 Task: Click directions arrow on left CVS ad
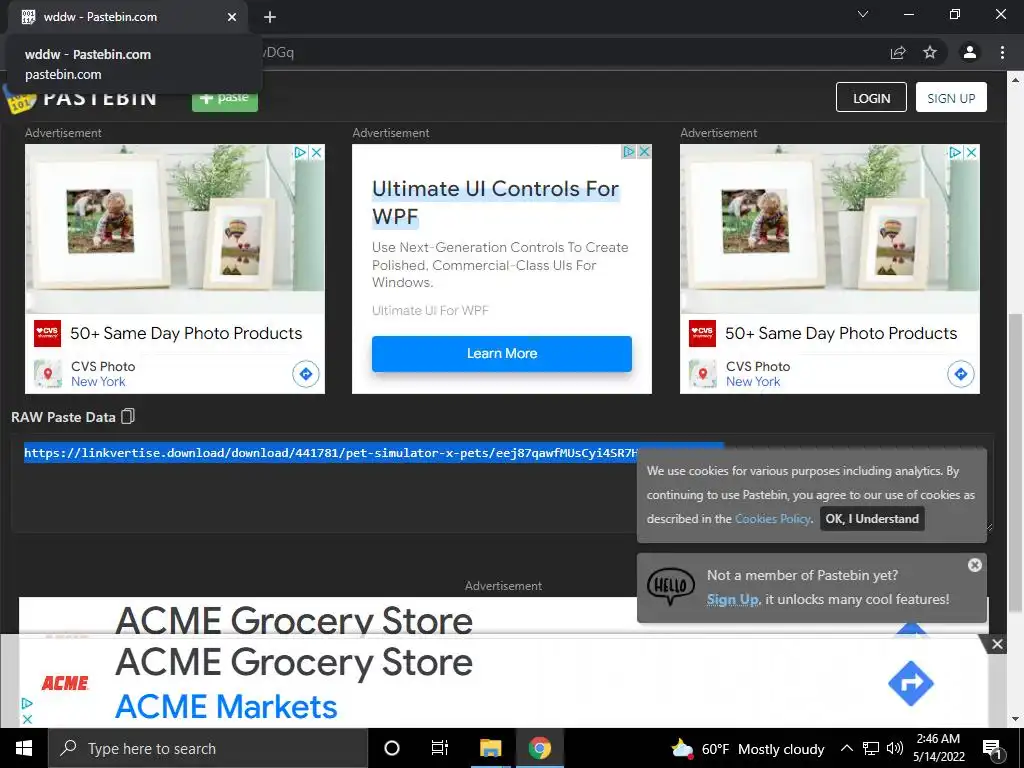tap(306, 374)
